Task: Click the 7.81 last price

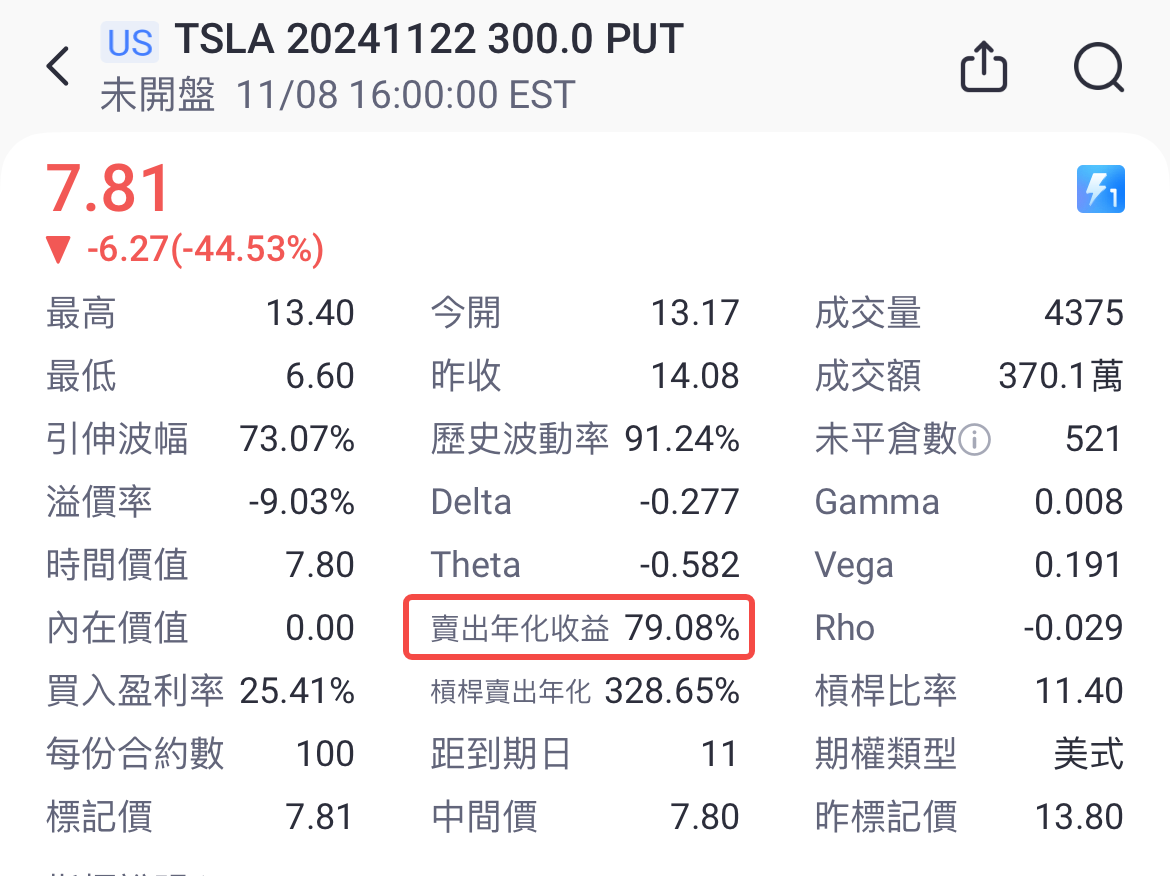Action: coord(110,189)
